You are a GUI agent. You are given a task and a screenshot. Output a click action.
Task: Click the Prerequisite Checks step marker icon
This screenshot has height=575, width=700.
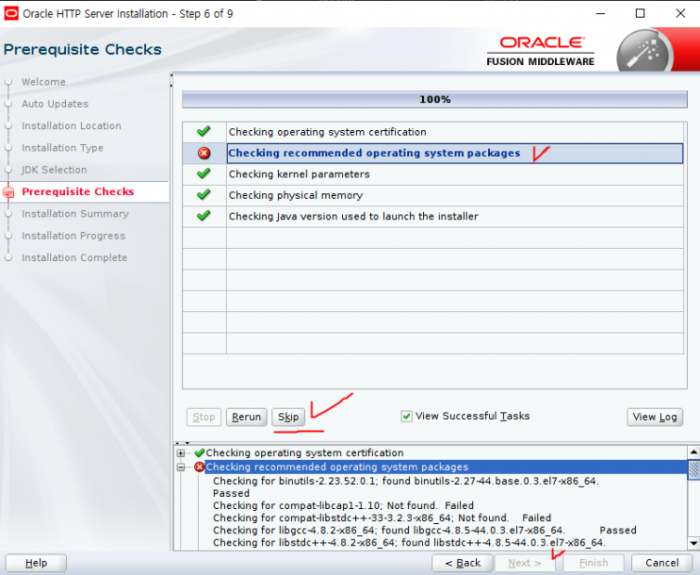click(8, 192)
